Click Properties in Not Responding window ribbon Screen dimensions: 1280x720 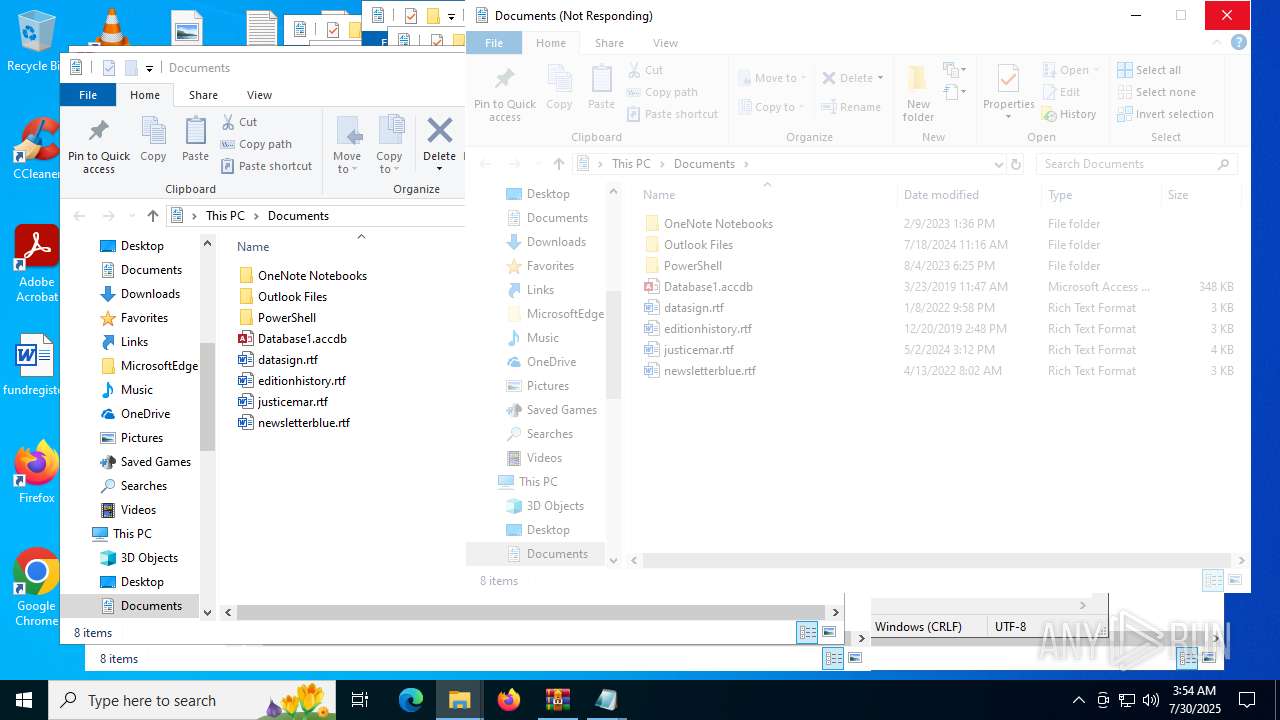pyautogui.click(x=1008, y=93)
